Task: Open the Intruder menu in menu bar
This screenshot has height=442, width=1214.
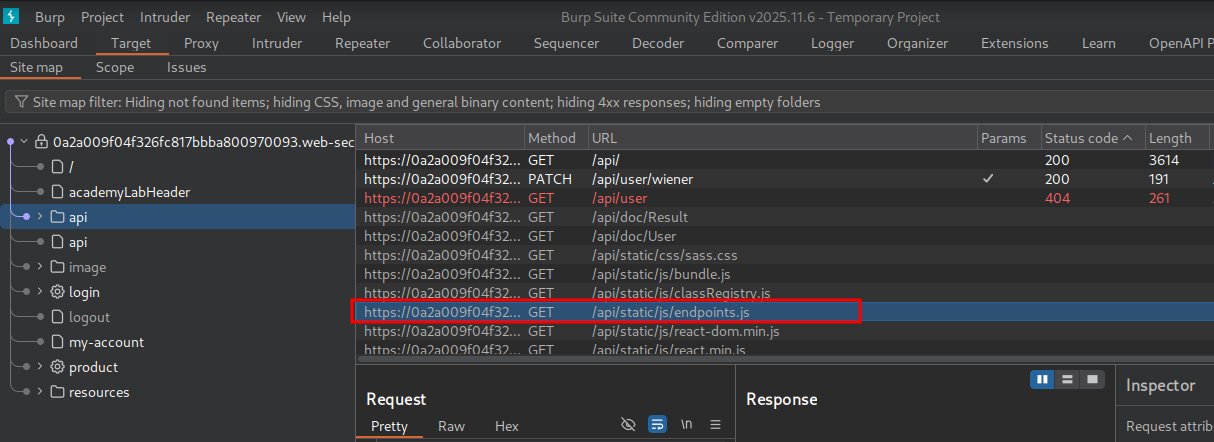Action: coord(165,17)
